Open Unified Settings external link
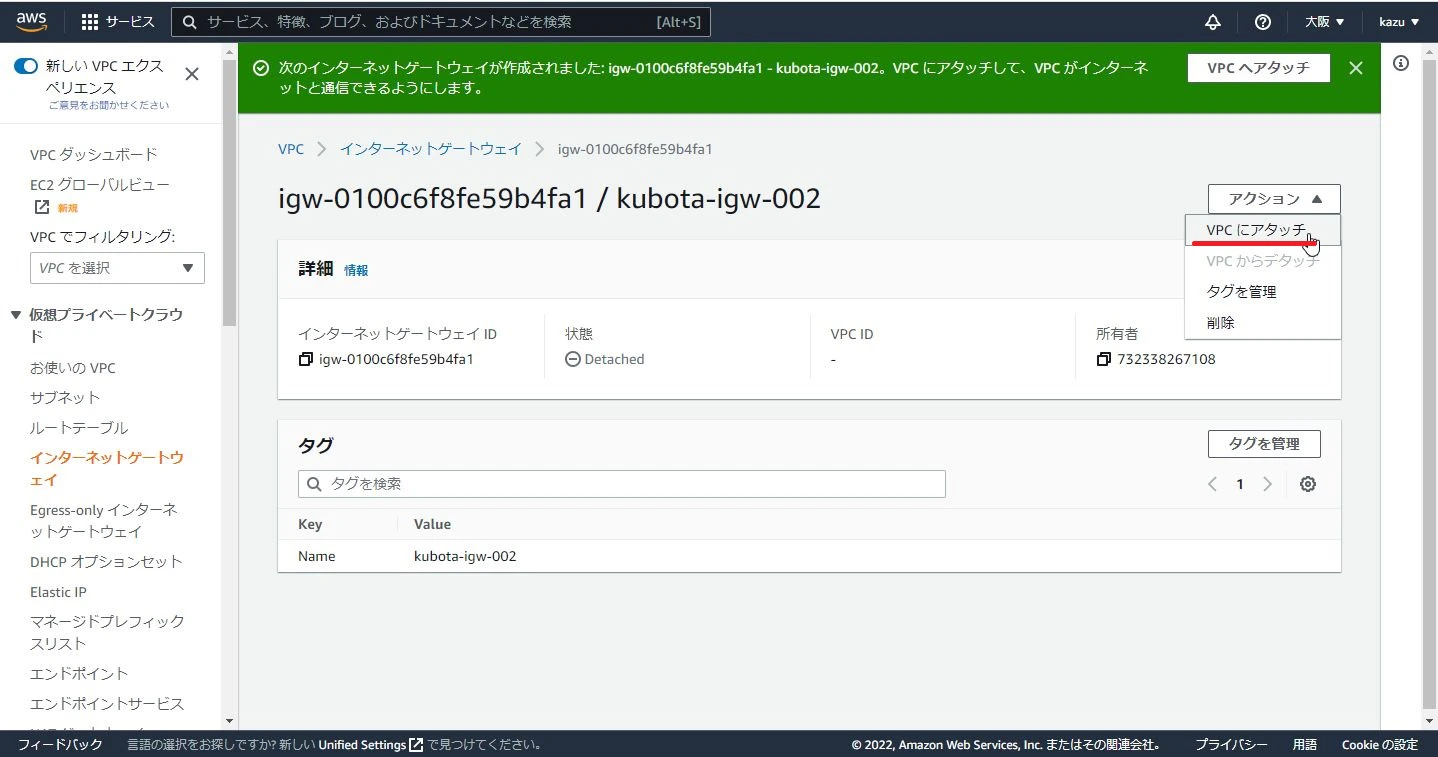This screenshot has width=1438, height=757. 371,745
